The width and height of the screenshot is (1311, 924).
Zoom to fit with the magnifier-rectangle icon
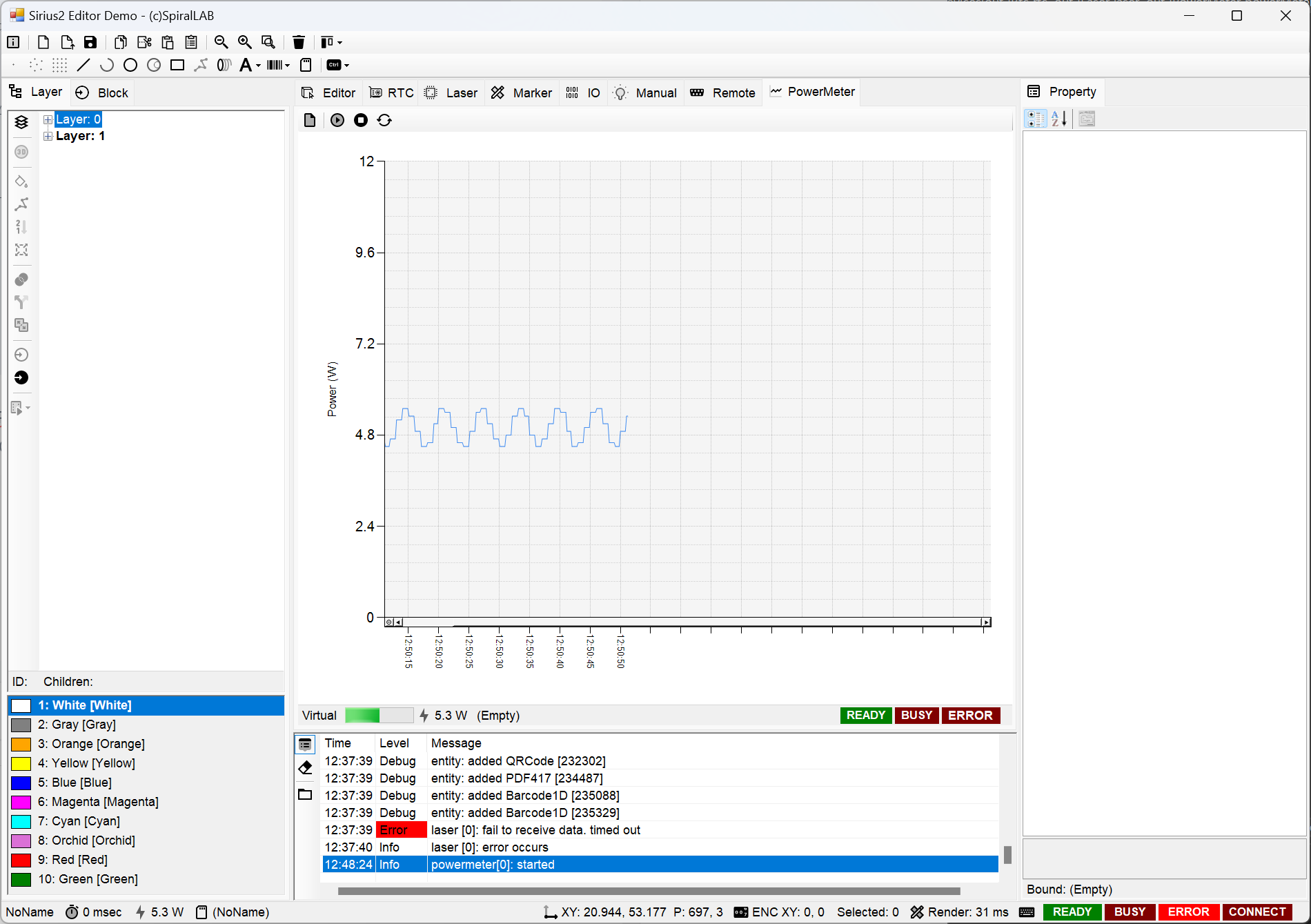[268, 42]
